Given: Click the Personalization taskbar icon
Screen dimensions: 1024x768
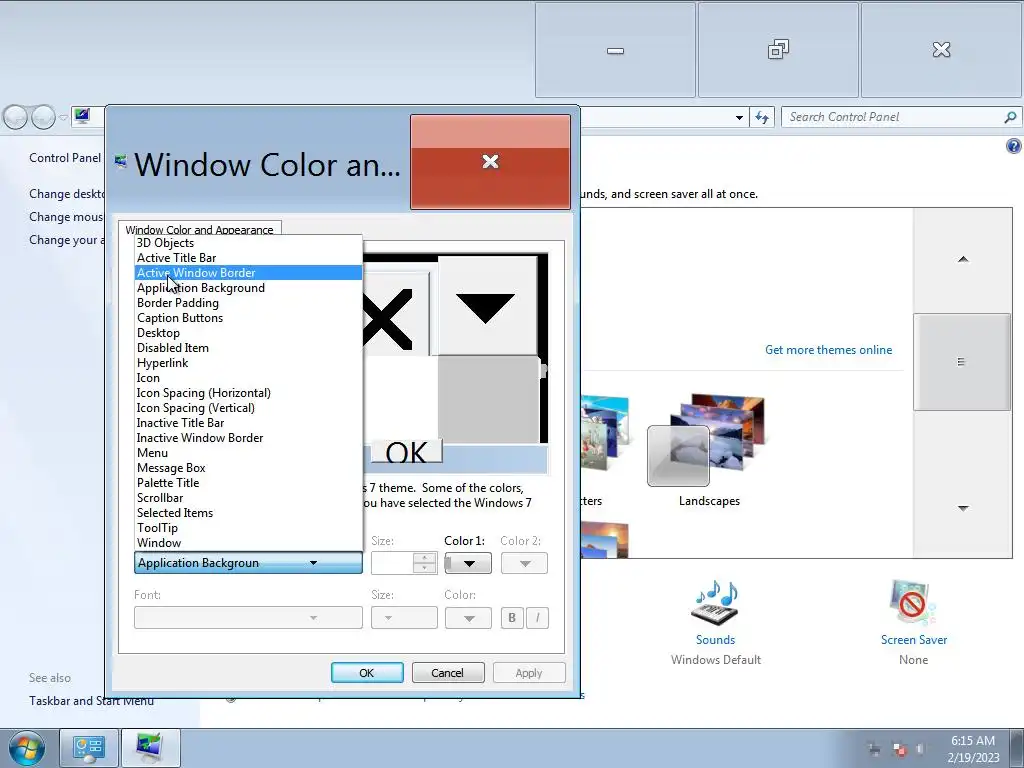Looking at the screenshot, I should (150, 748).
